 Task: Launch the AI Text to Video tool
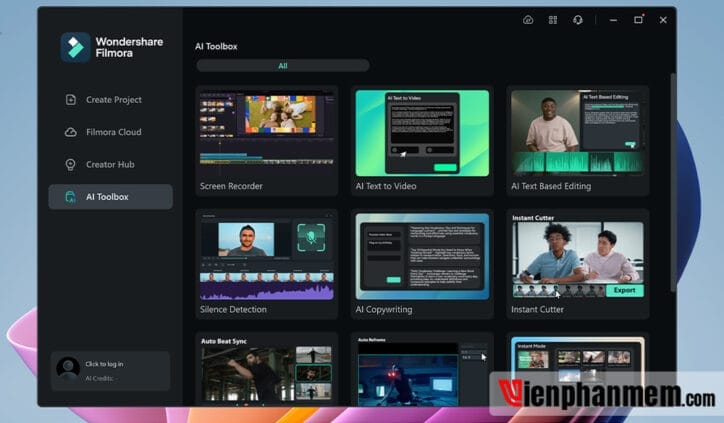[x=422, y=141]
